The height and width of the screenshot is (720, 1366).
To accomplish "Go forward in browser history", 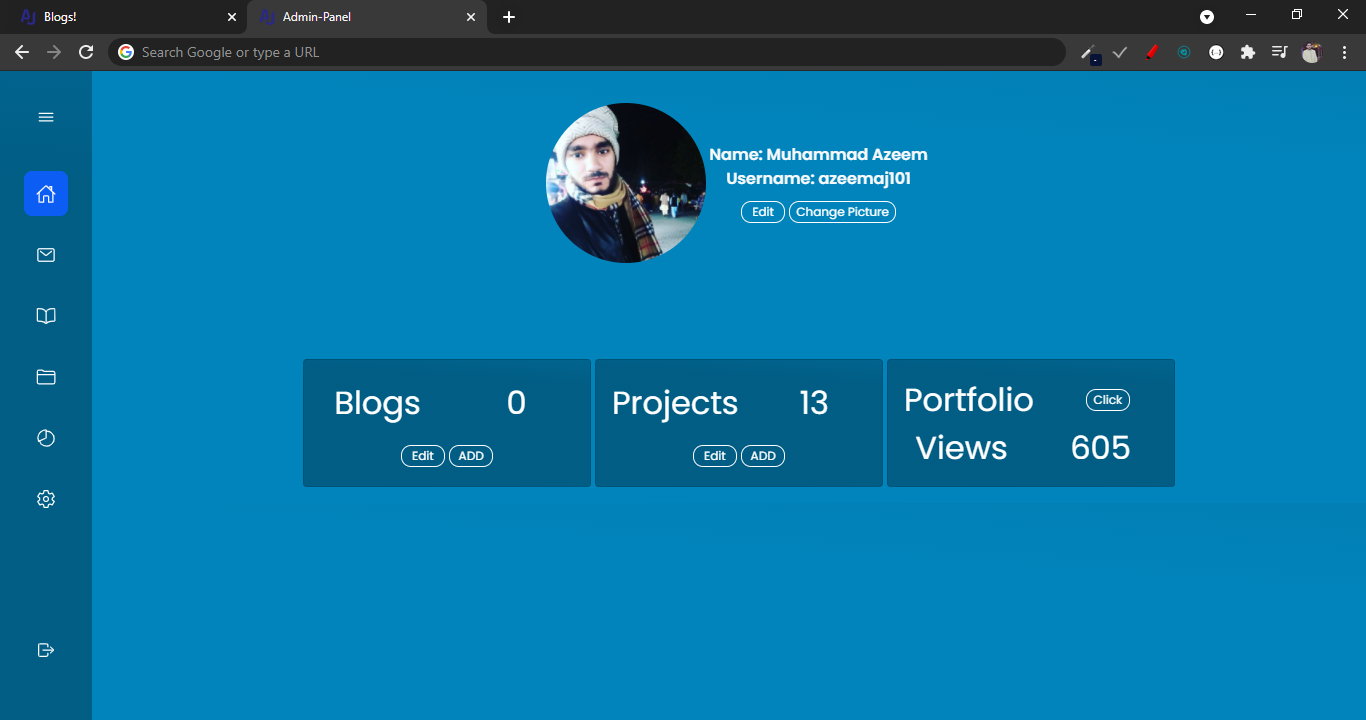I will [54, 52].
